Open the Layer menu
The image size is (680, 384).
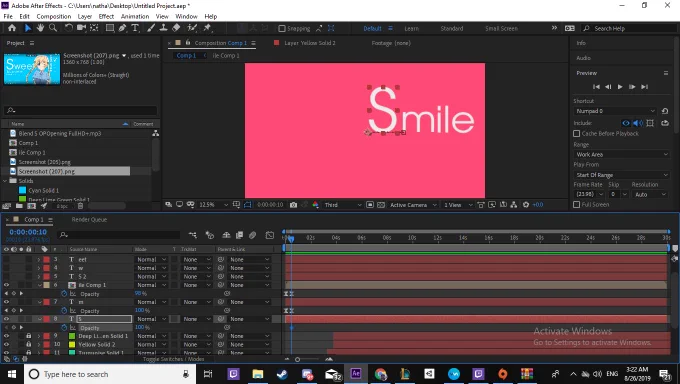coord(85,16)
